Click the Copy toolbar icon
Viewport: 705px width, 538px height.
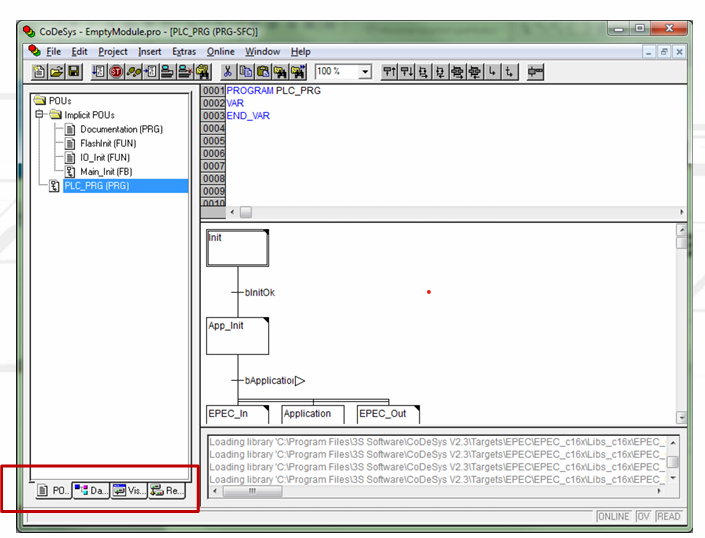click(245, 72)
